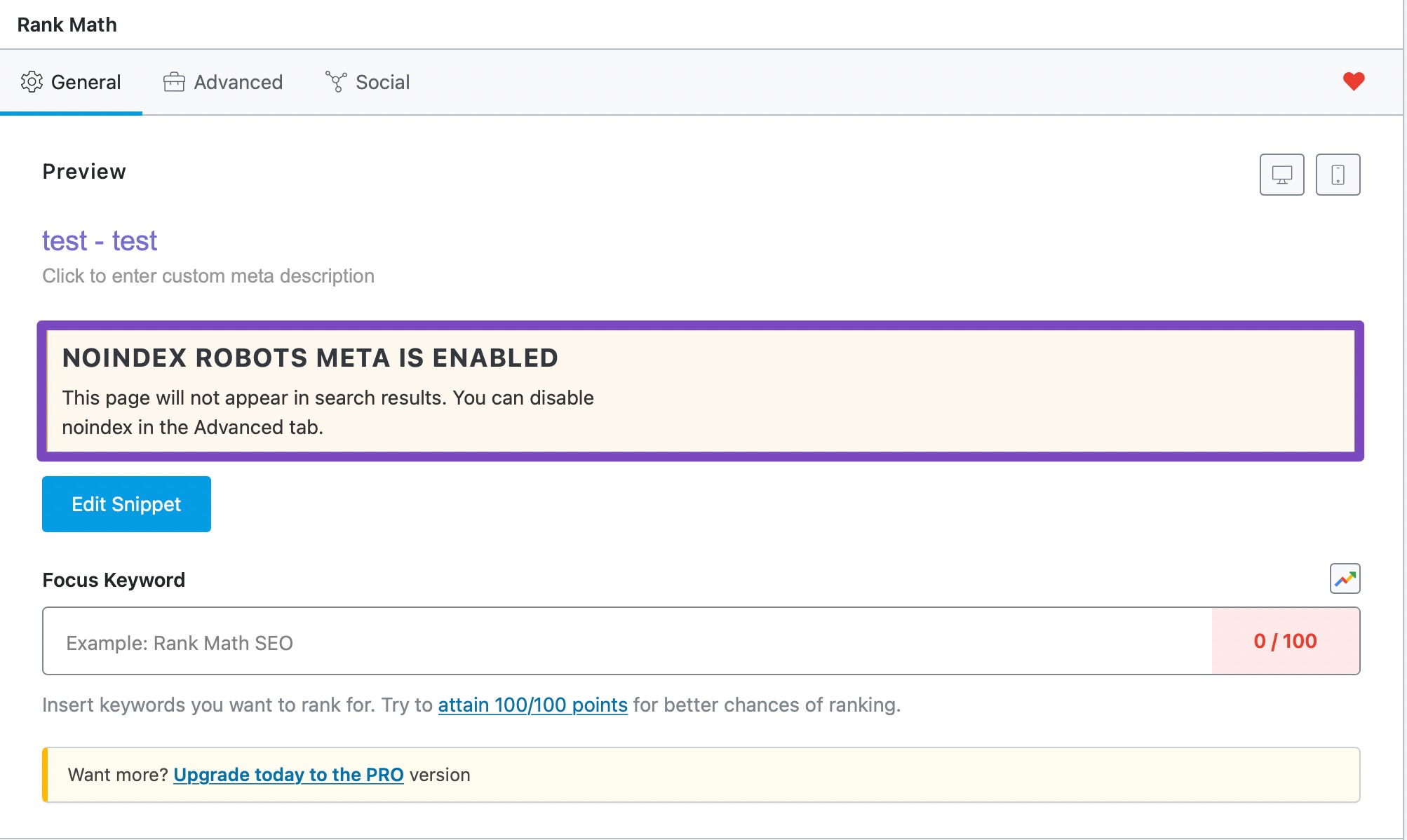
Task: Click the Rank Math panel title
Action: [x=67, y=25]
